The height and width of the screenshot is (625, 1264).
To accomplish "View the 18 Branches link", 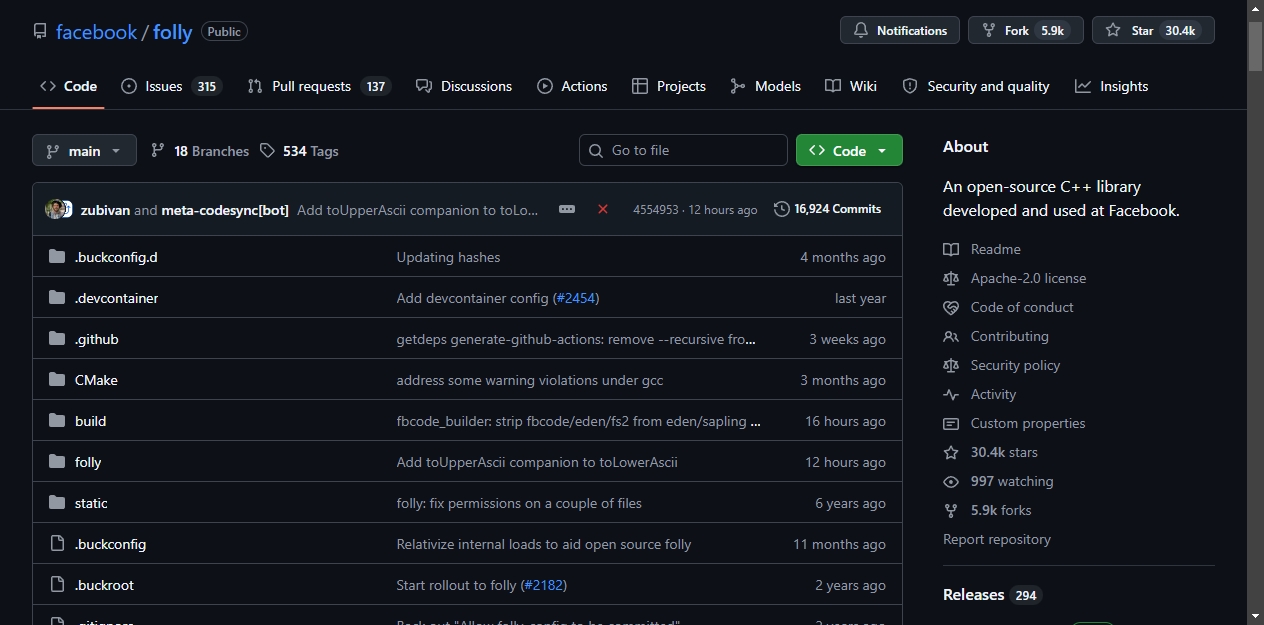I will pyautogui.click(x=200, y=151).
